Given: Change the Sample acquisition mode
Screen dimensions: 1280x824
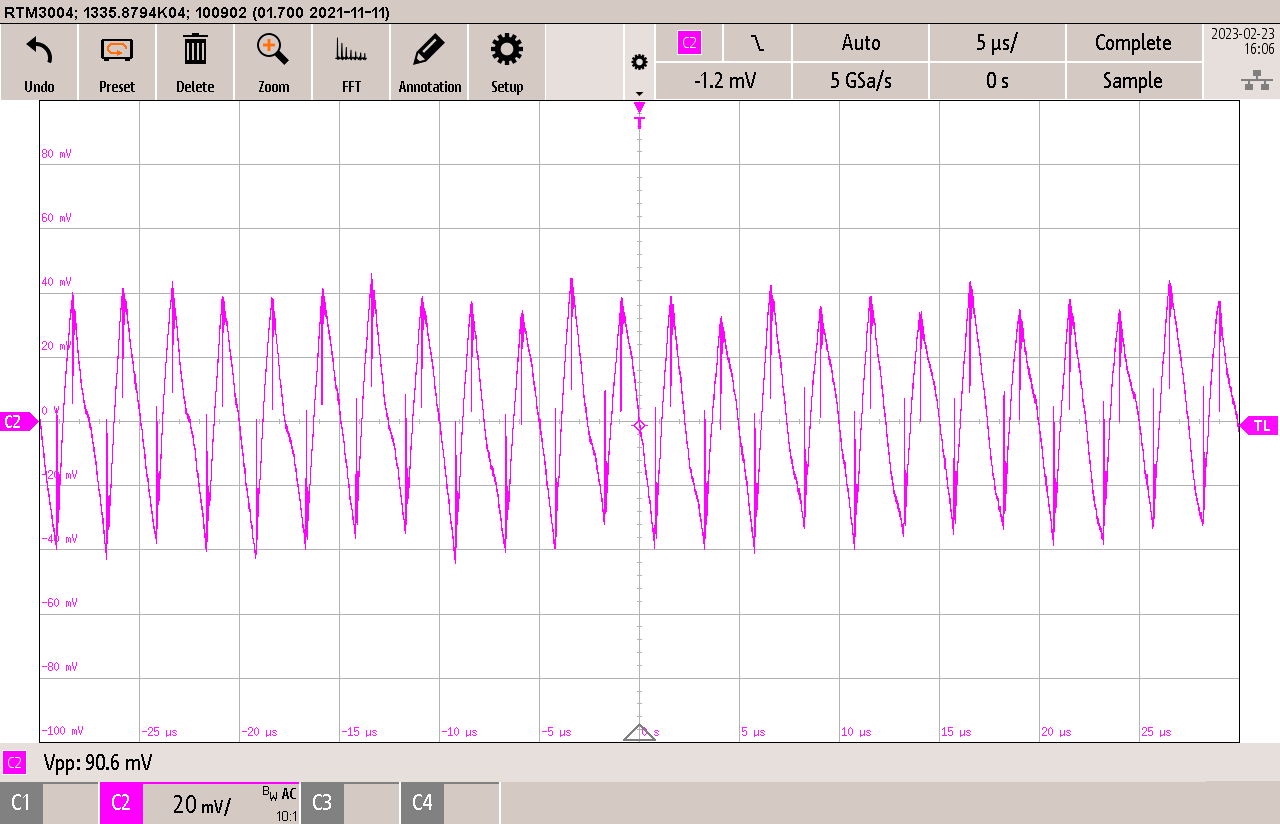Looking at the screenshot, I should (x=1133, y=81).
